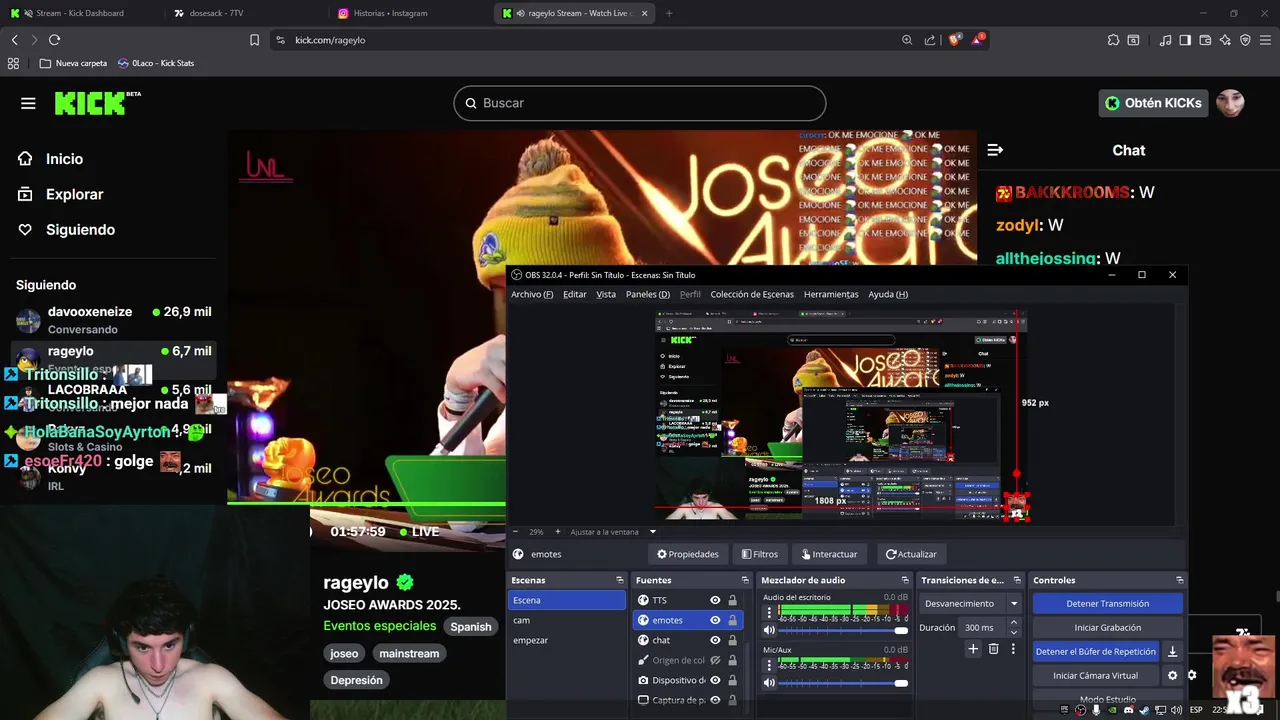This screenshot has height=720, width=1280.
Task: Click the remove transition trash icon
Action: coord(993,649)
